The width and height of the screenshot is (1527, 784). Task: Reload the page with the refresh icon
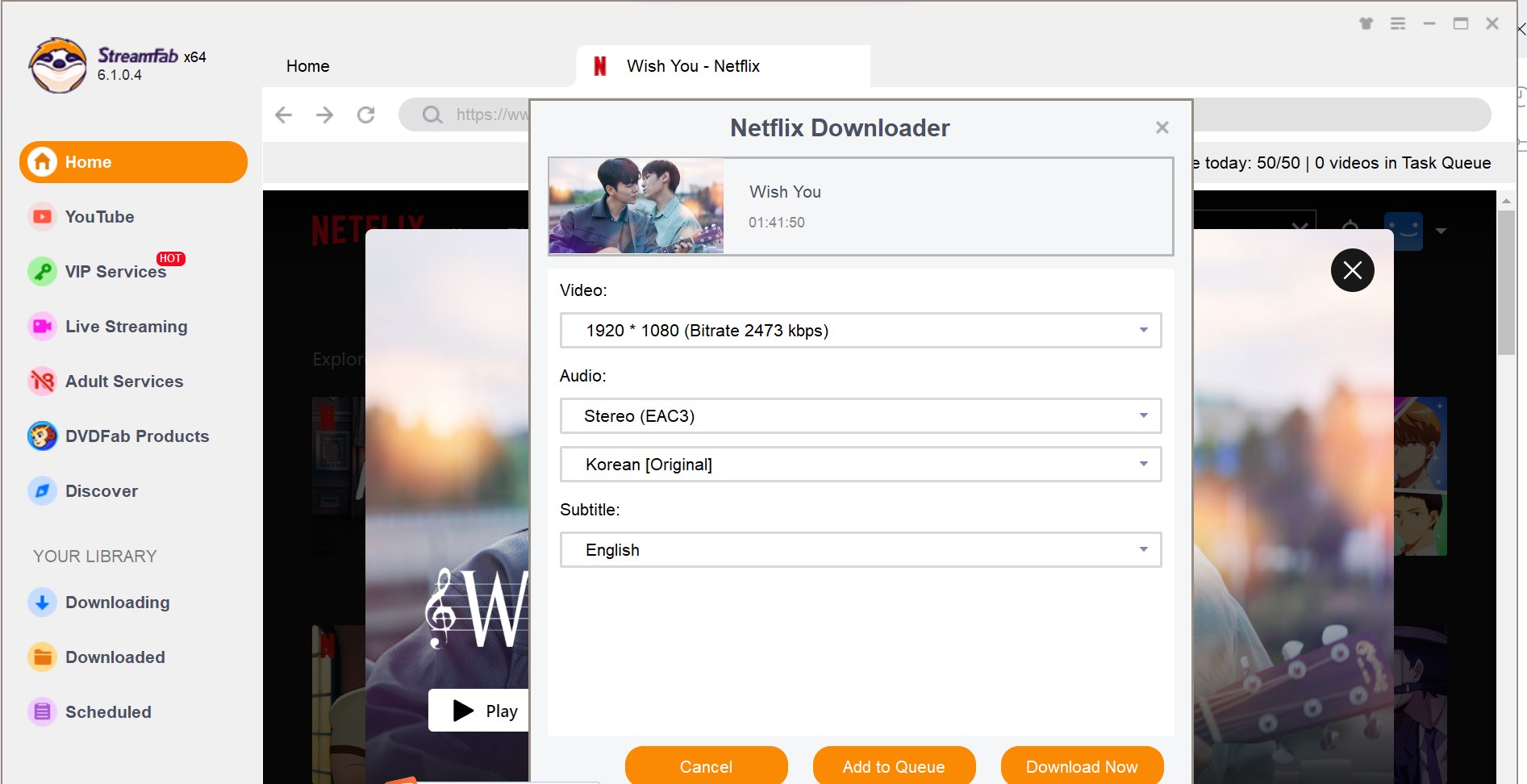[366, 115]
